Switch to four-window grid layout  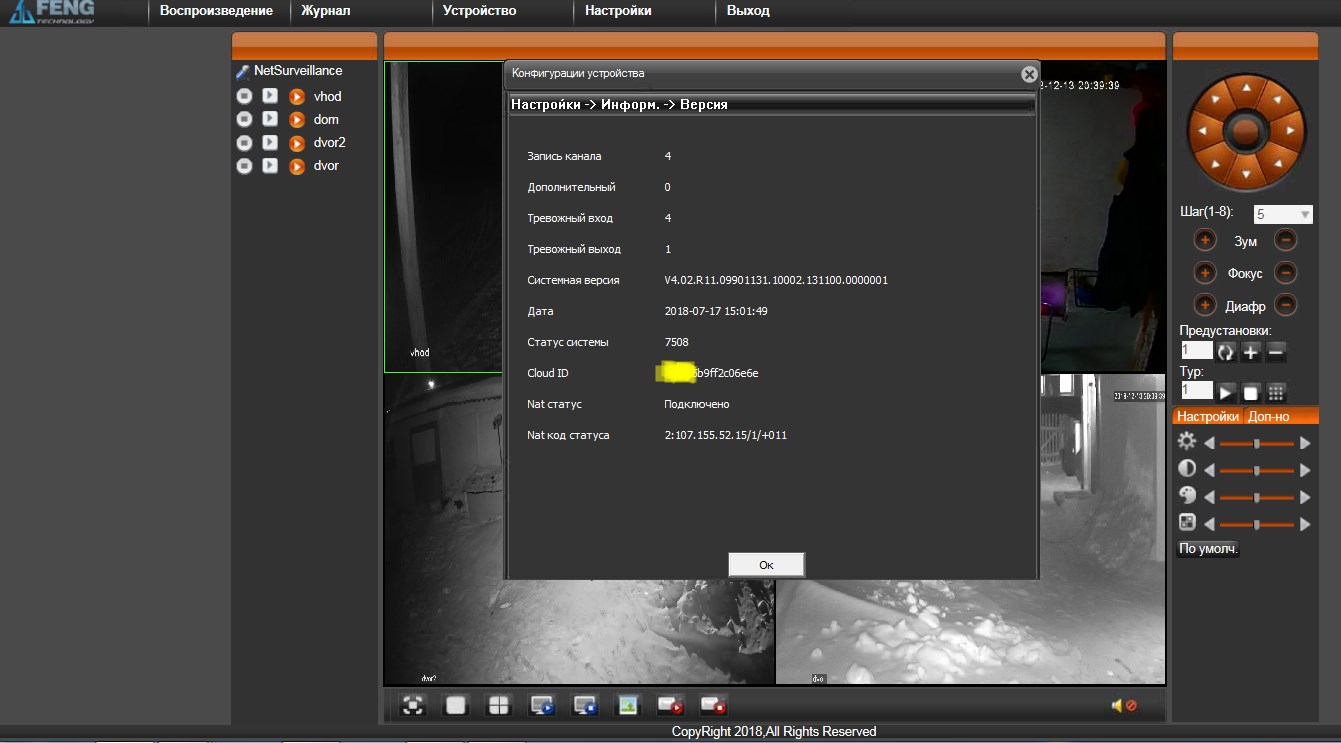498,705
